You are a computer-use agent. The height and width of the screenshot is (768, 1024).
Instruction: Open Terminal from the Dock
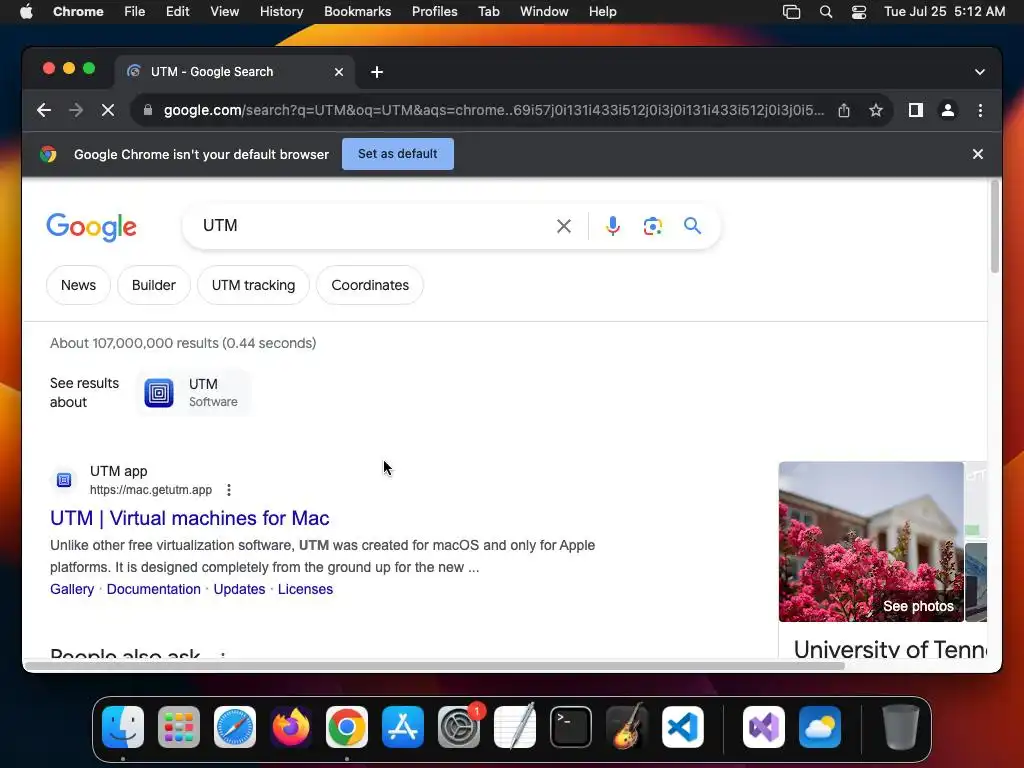[571, 727]
